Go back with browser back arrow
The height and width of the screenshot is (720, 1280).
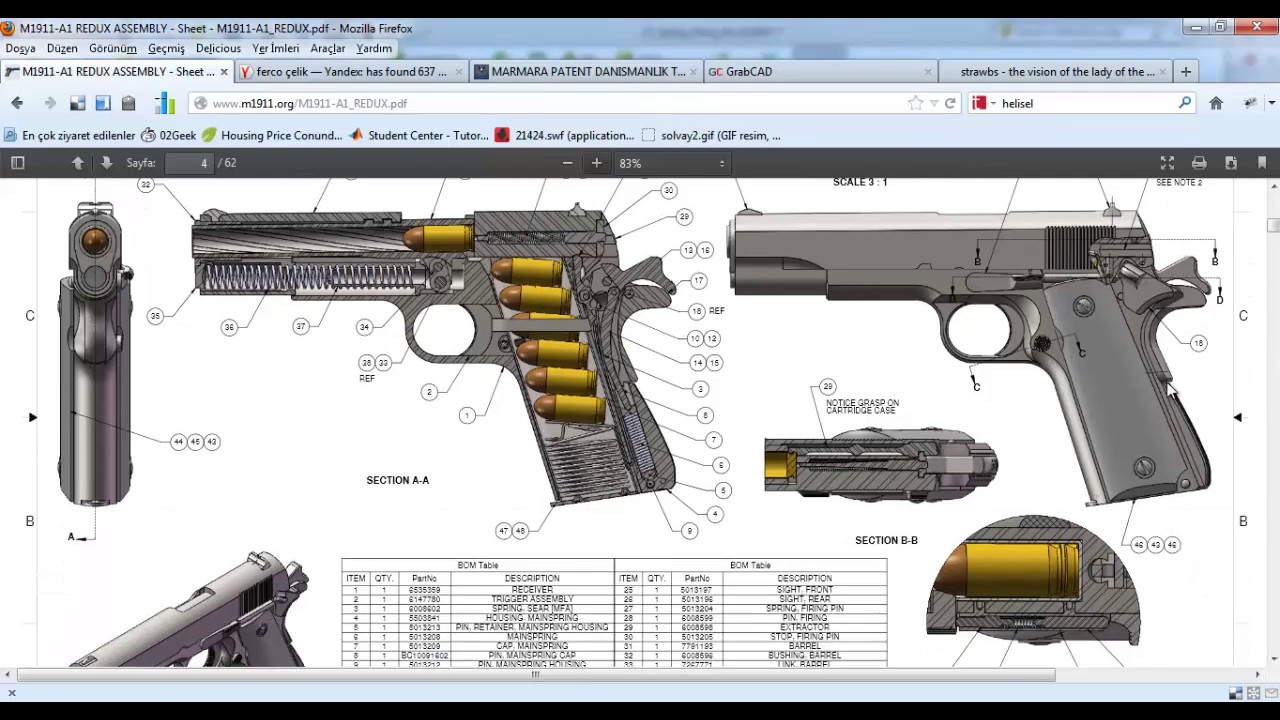pyautogui.click(x=17, y=103)
